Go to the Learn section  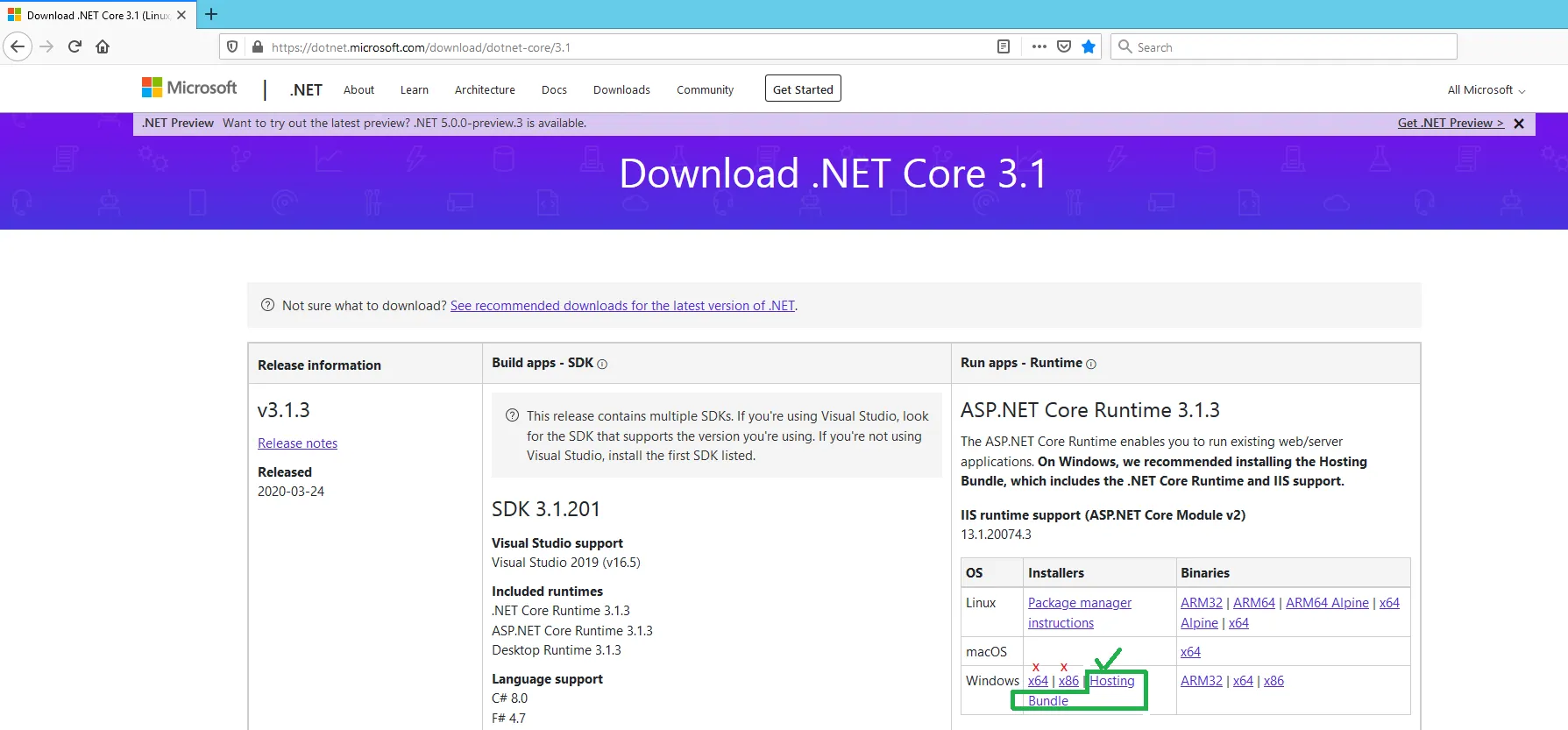point(415,89)
